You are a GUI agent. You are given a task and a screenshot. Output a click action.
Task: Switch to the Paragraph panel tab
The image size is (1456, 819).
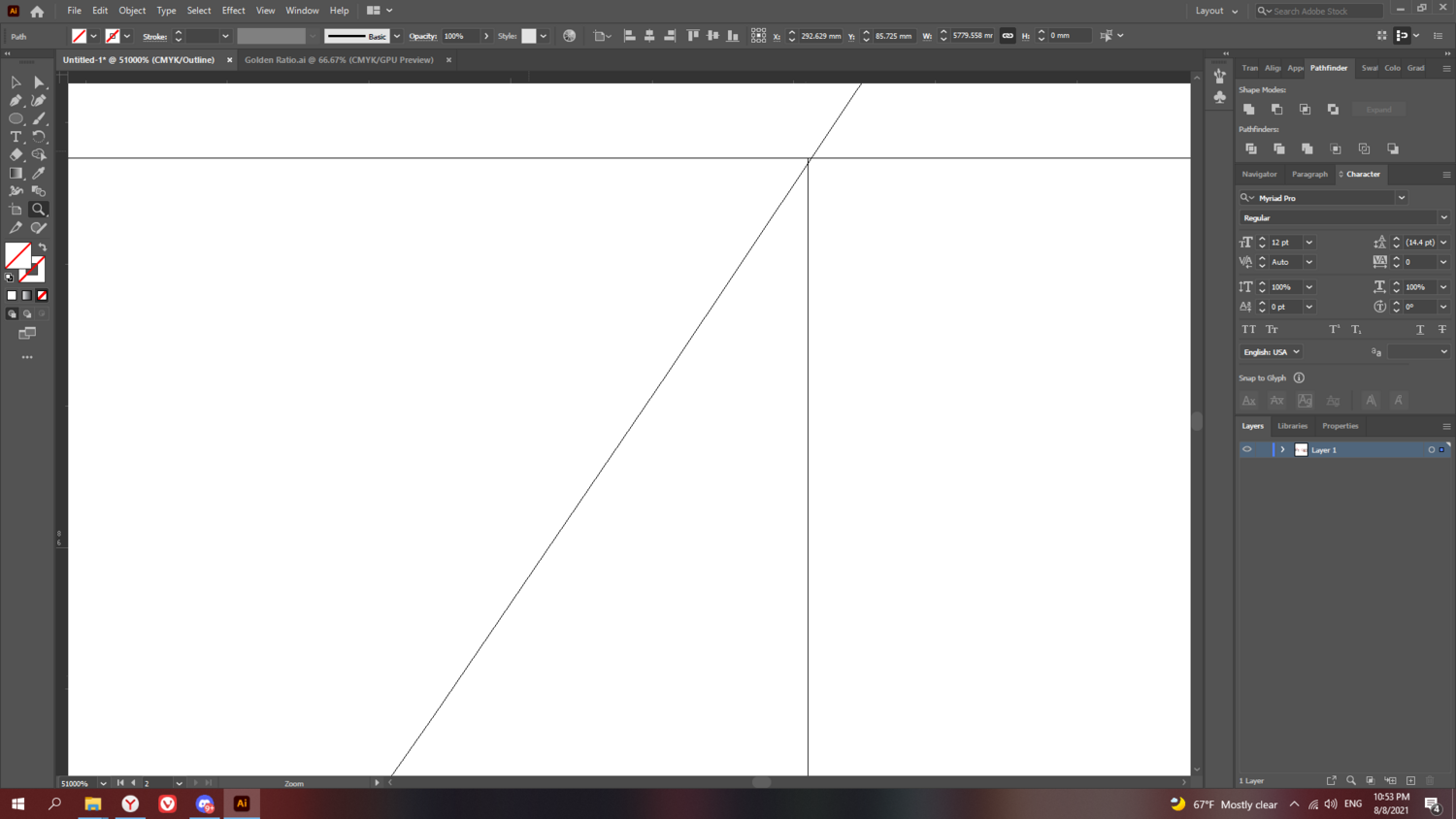point(1309,175)
